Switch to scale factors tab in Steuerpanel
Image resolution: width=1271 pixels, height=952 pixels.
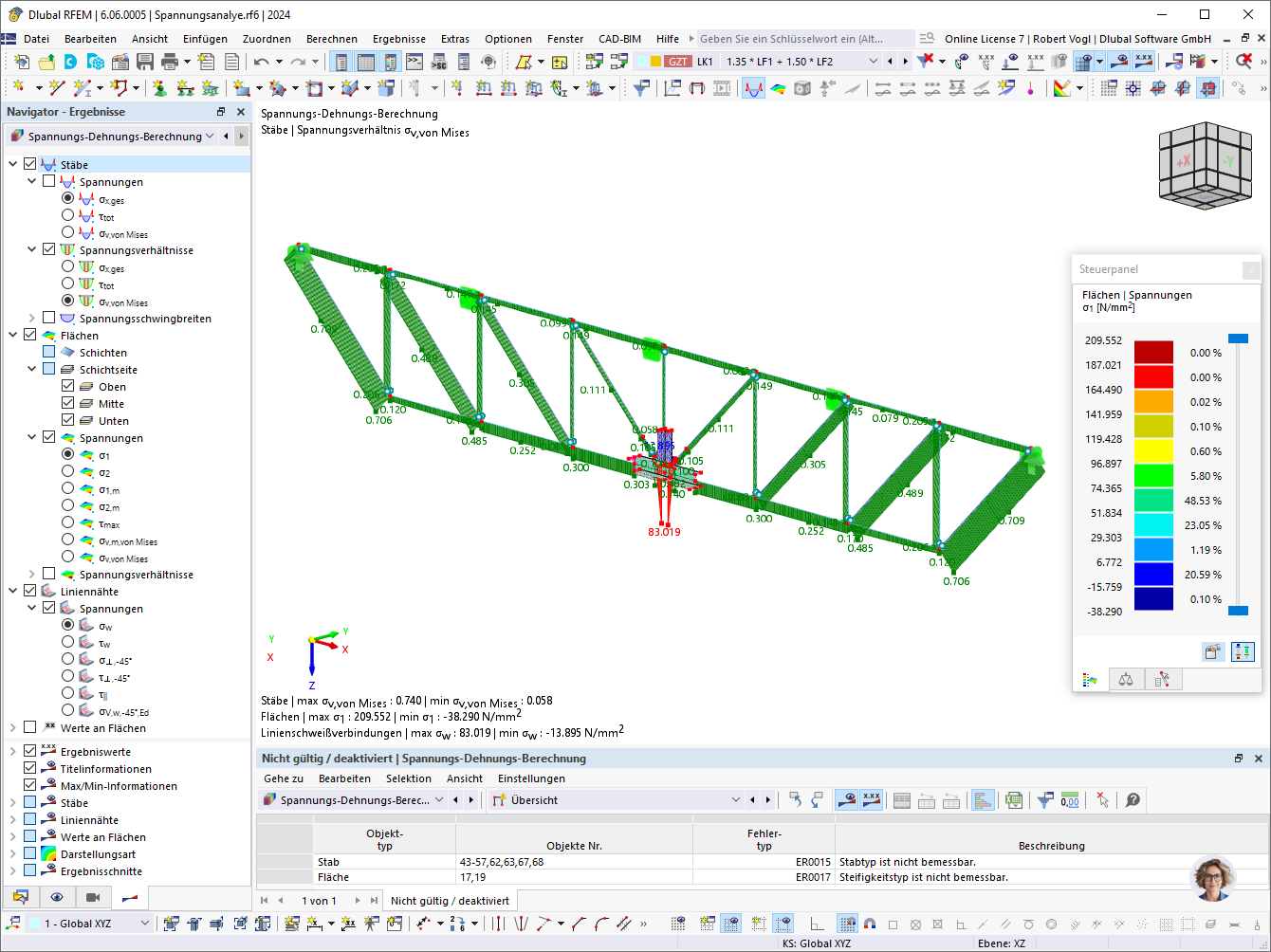click(x=1126, y=679)
